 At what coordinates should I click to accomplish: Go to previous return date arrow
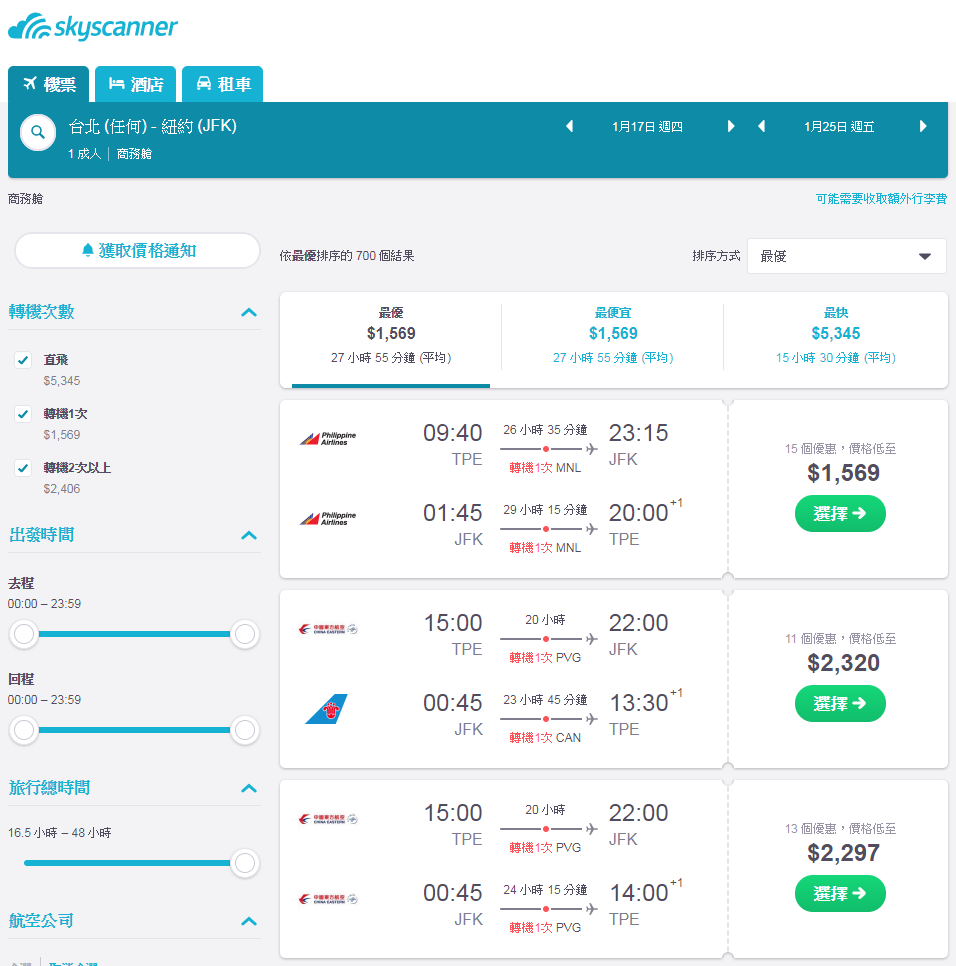point(762,126)
